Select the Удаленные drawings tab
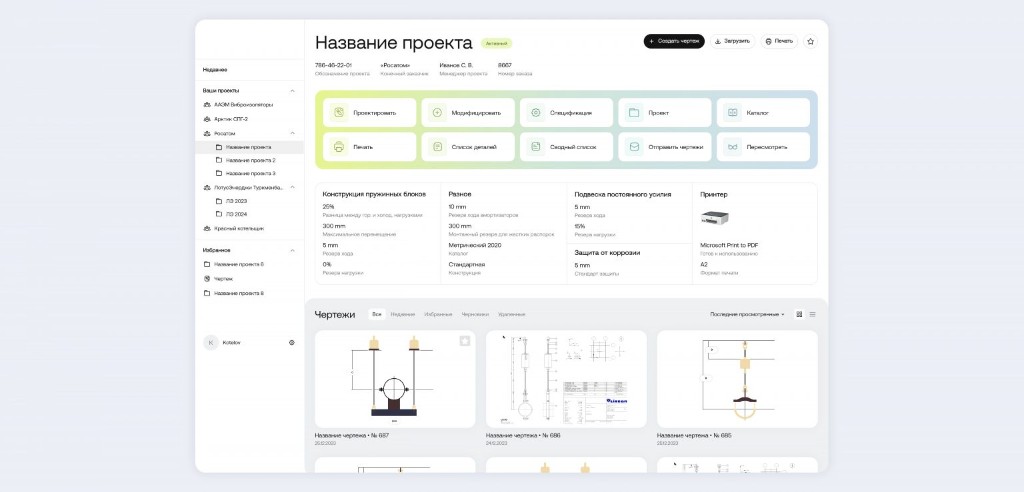1024x492 pixels. (x=511, y=314)
